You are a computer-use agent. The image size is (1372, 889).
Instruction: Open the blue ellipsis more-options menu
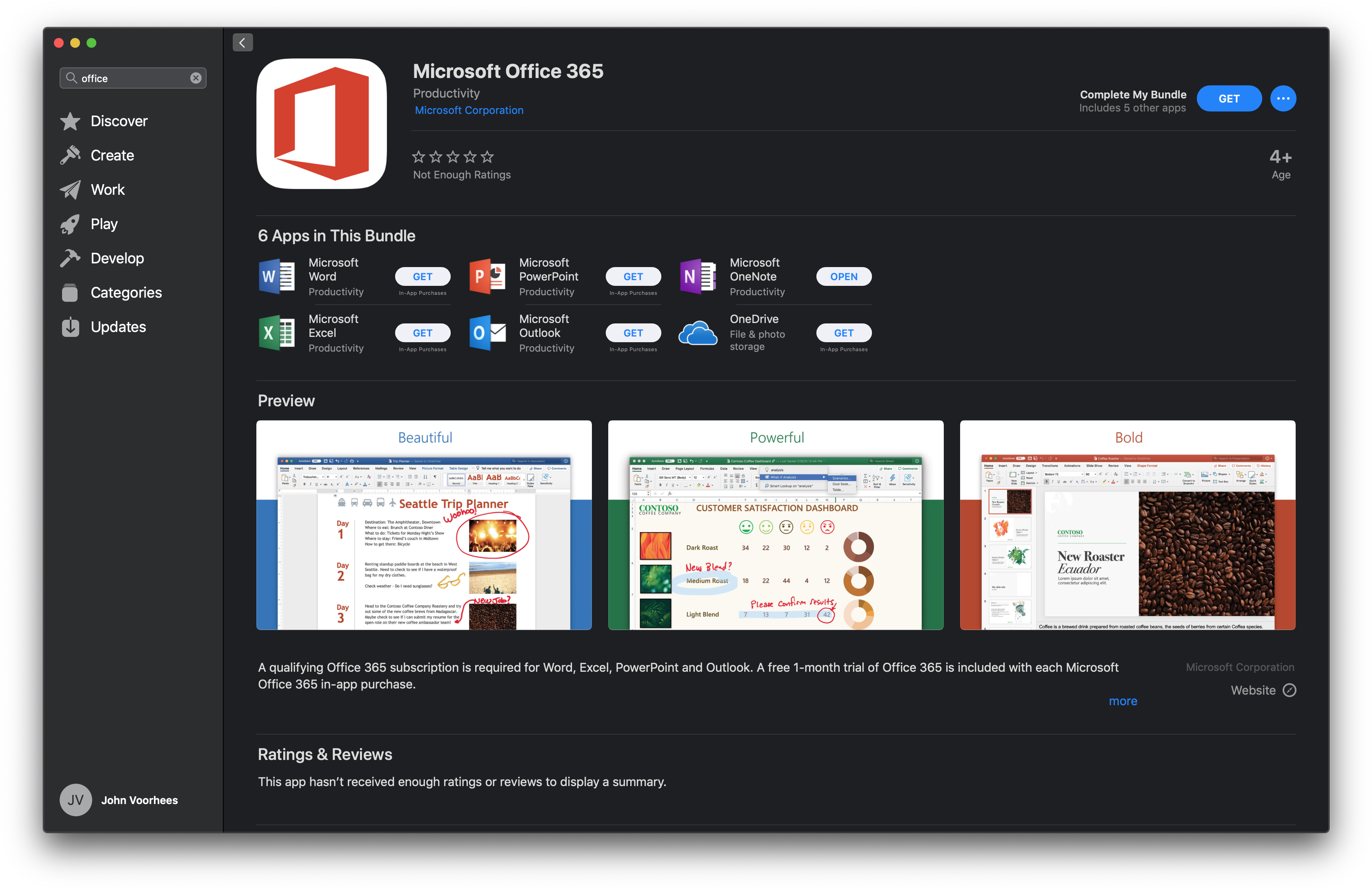[1283, 98]
